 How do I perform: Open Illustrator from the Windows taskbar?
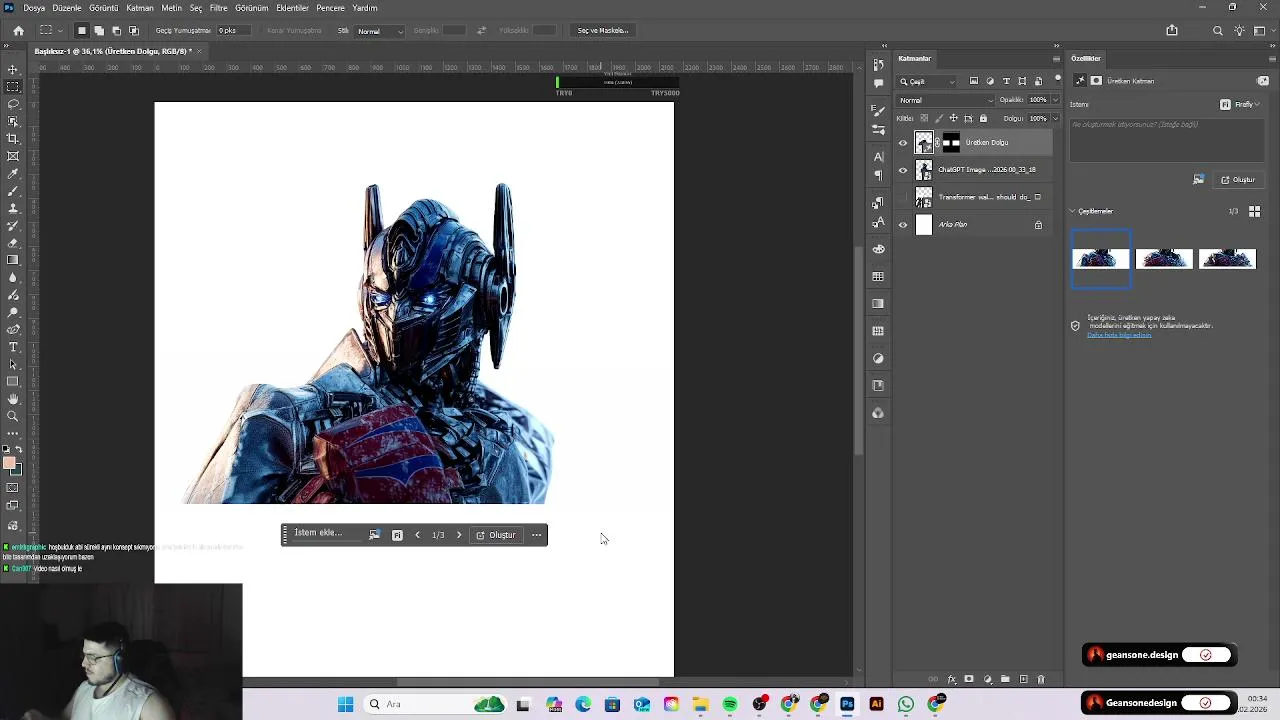[x=876, y=704]
